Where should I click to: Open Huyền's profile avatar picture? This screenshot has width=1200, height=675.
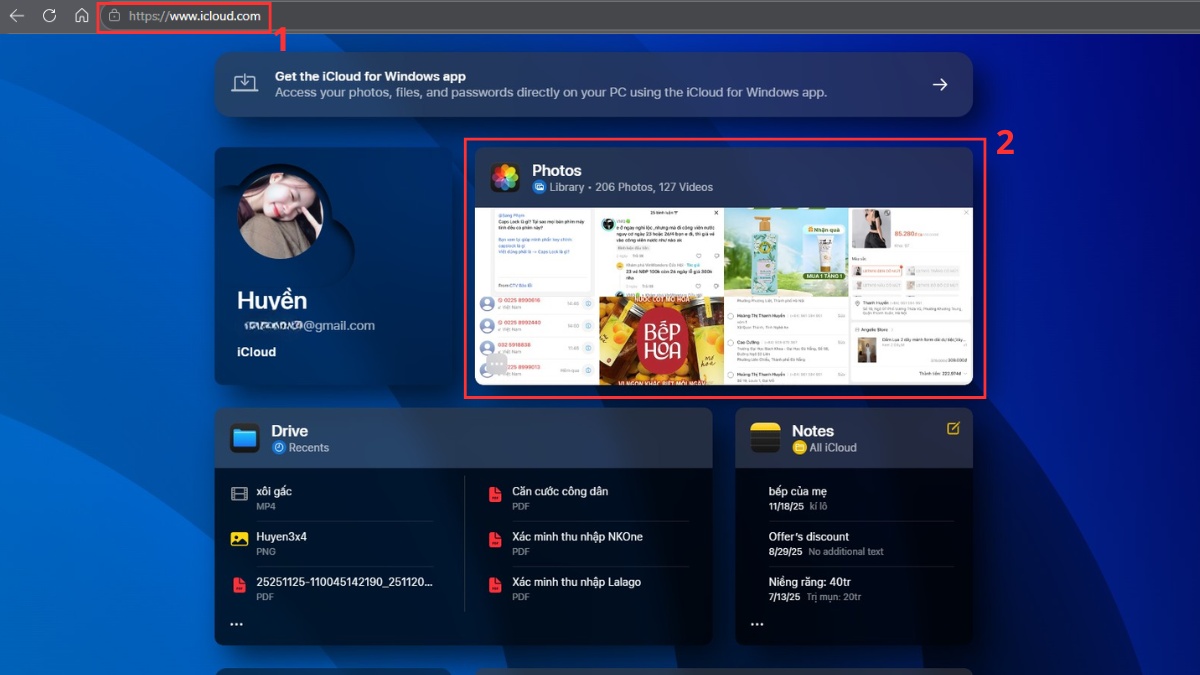click(x=280, y=212)
